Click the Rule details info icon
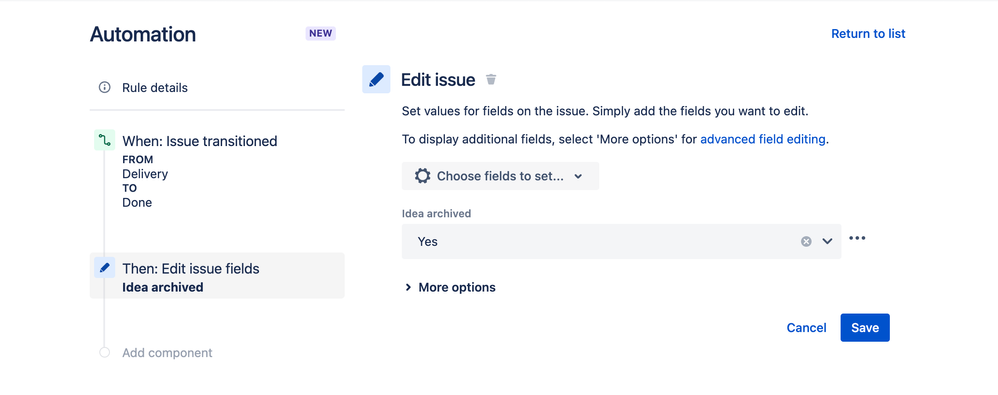The width and height of the screenshot is (998, 395). click(104, 87)
